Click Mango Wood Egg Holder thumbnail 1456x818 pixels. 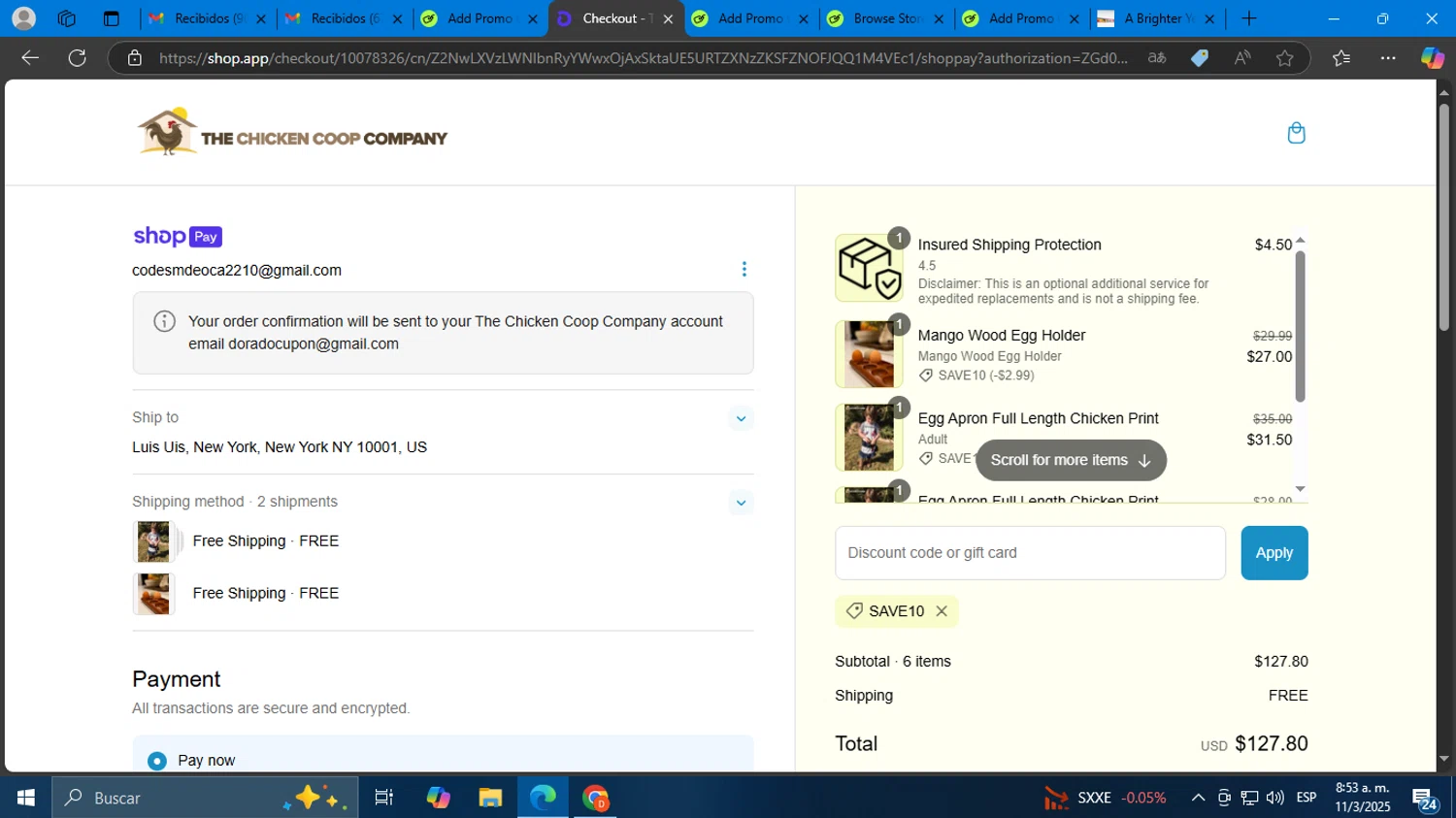(x=869, y=354)
